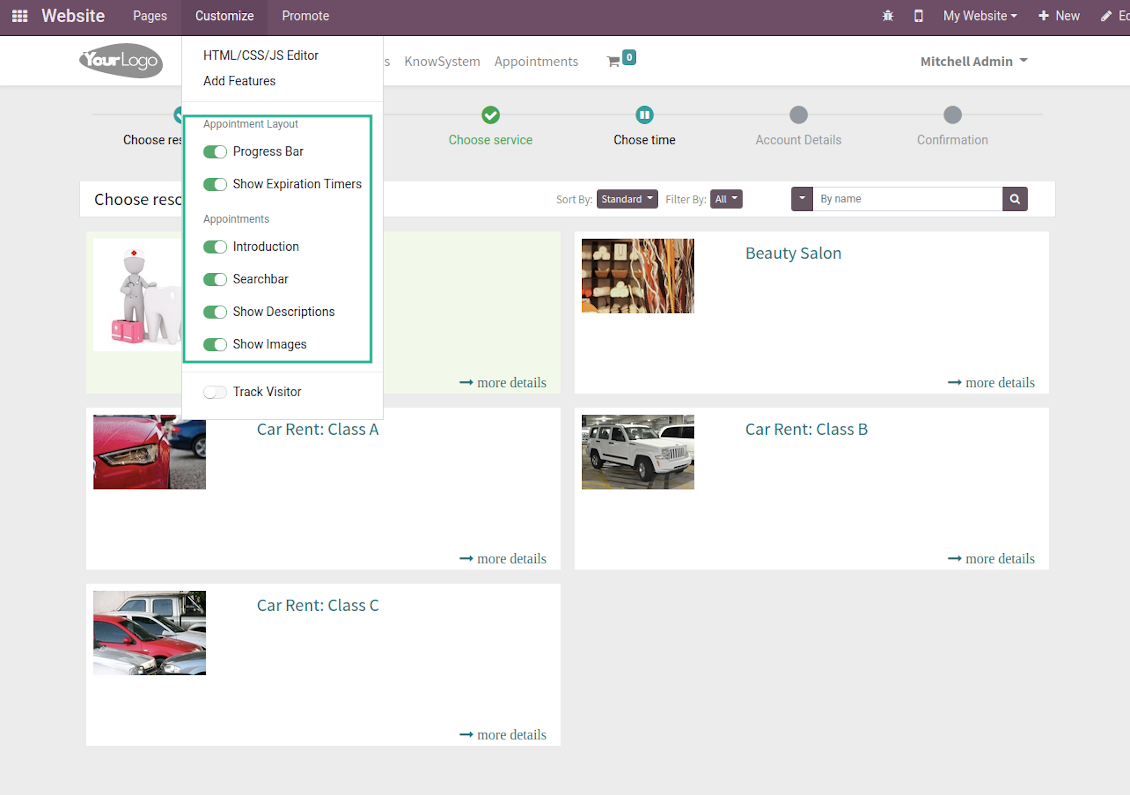Expand the Filter By All dropdown

[x=727, y=199]
